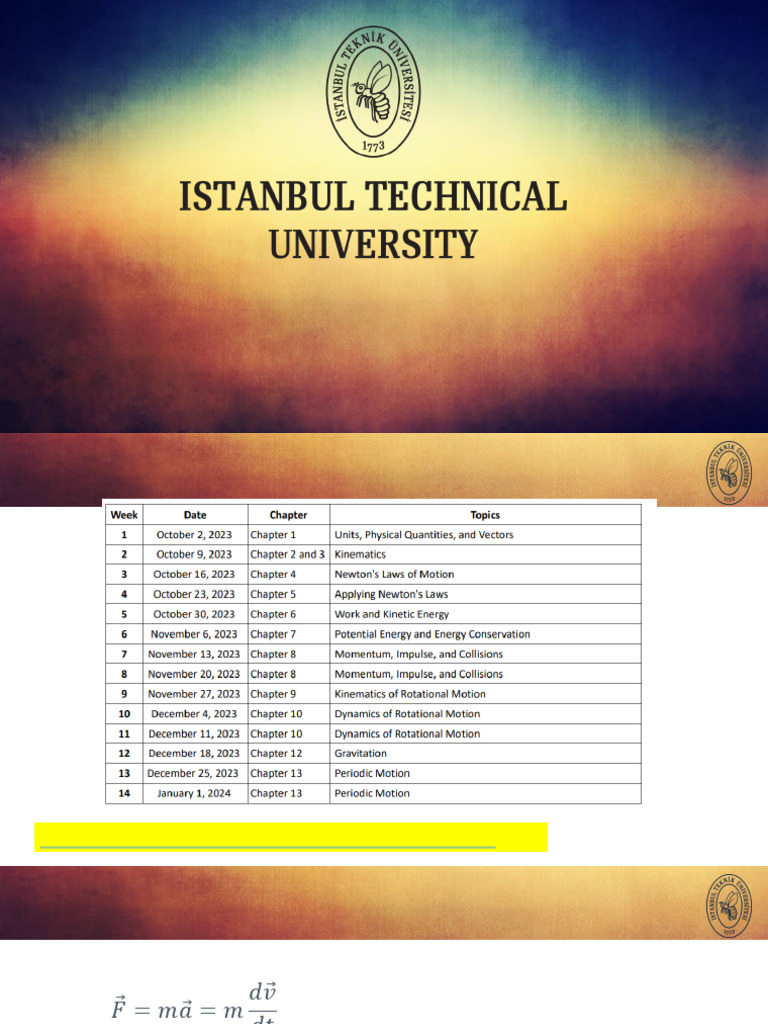This screenshot has width=768, height=1024.
Task: Select the date December 18, 2023
Action: (194, 753)
